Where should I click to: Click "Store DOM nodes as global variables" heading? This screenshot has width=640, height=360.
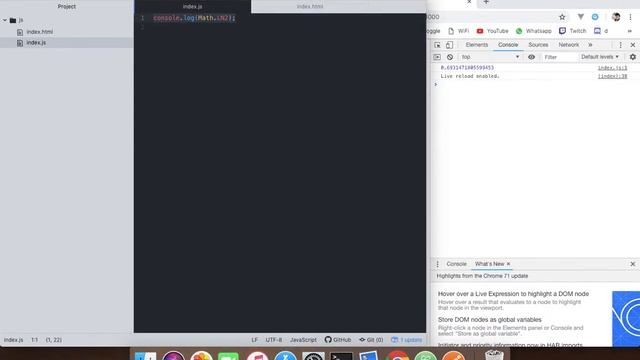(x=489, y=320)
